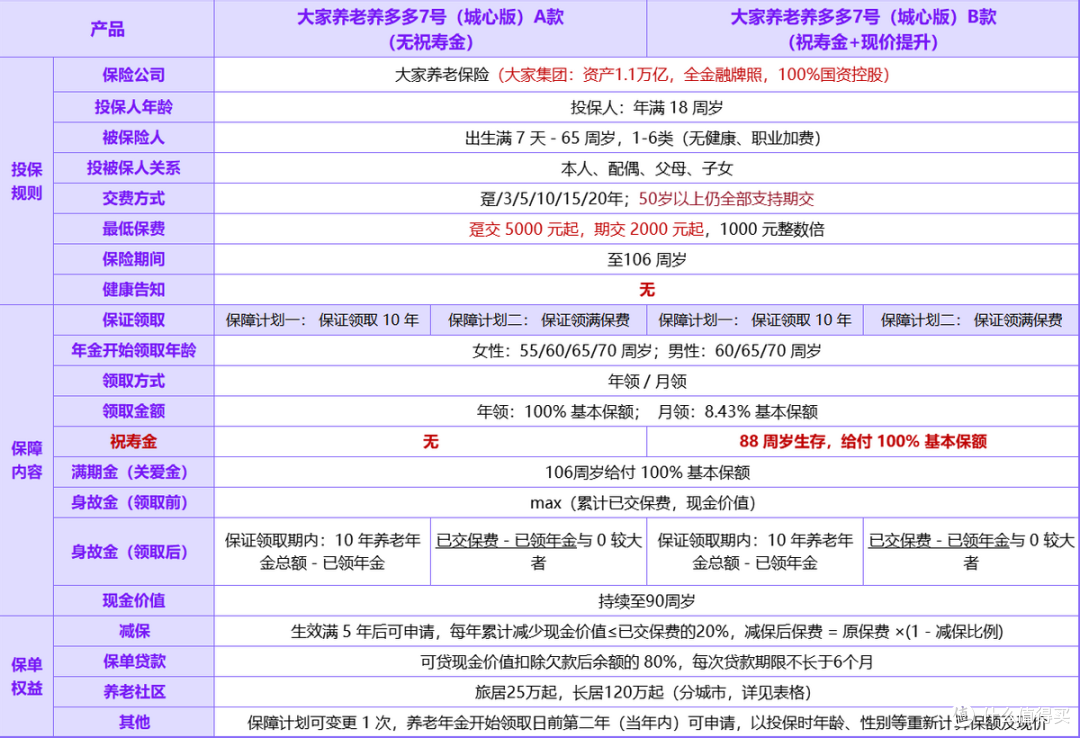Screen dimensions: 1080x738
Task: Click the 年领 / 月领 cell
Action: [x=647, y=381]
